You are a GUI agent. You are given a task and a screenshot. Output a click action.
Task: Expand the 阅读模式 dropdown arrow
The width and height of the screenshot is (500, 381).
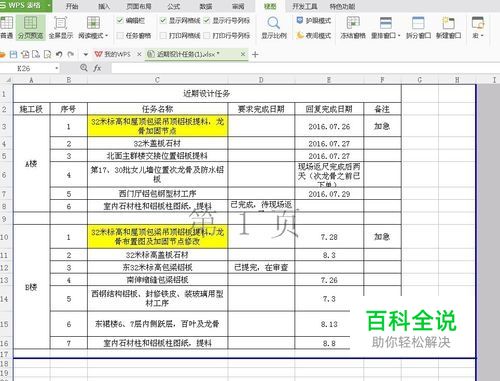click(x=106, y=36)
